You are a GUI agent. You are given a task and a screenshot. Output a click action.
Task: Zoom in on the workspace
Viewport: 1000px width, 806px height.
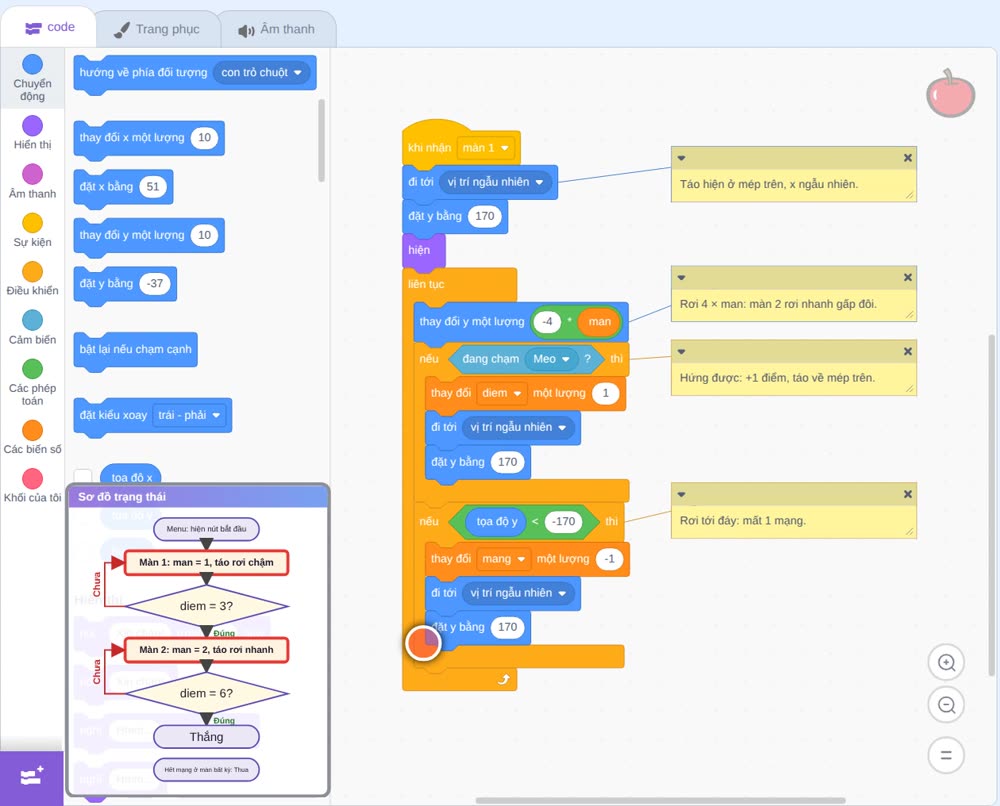point(946,663)
